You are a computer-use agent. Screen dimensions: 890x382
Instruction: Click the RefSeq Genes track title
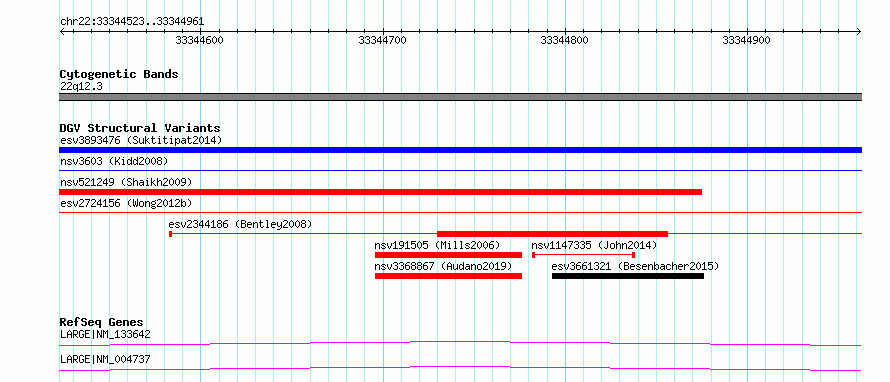102,322
